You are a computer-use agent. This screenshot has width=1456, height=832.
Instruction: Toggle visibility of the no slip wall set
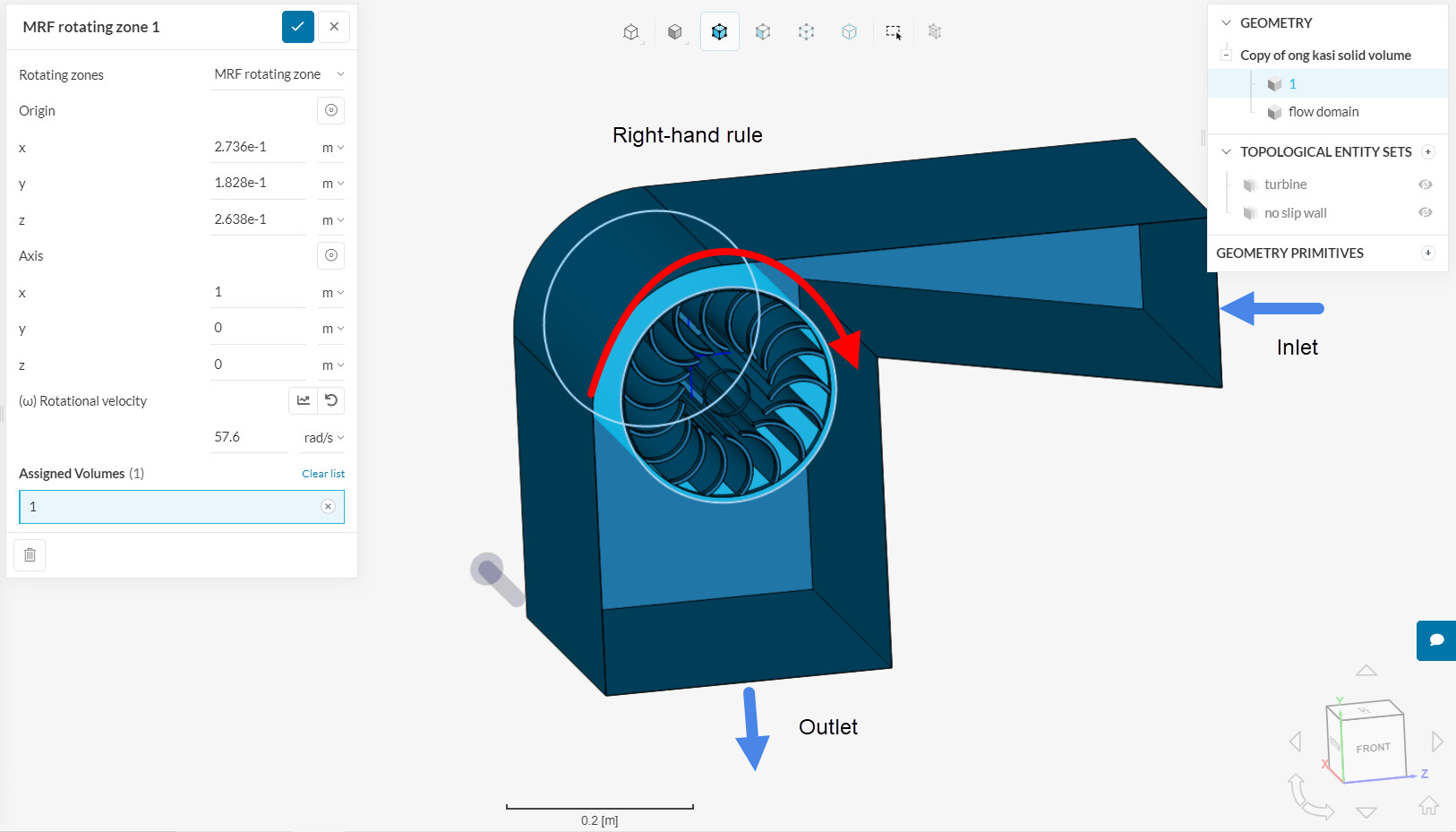1426,213
